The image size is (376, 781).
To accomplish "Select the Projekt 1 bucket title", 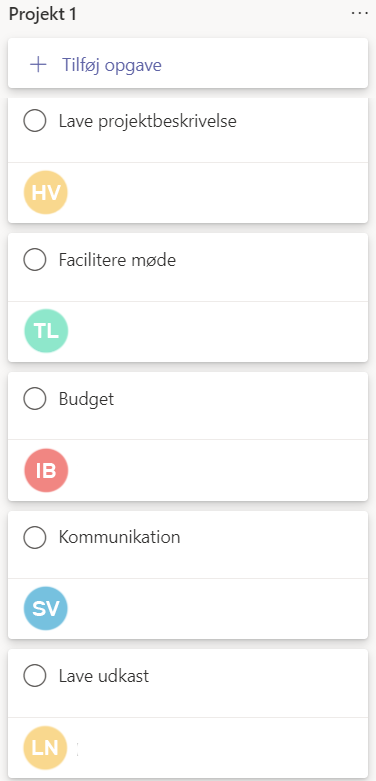I will [43, 14].
